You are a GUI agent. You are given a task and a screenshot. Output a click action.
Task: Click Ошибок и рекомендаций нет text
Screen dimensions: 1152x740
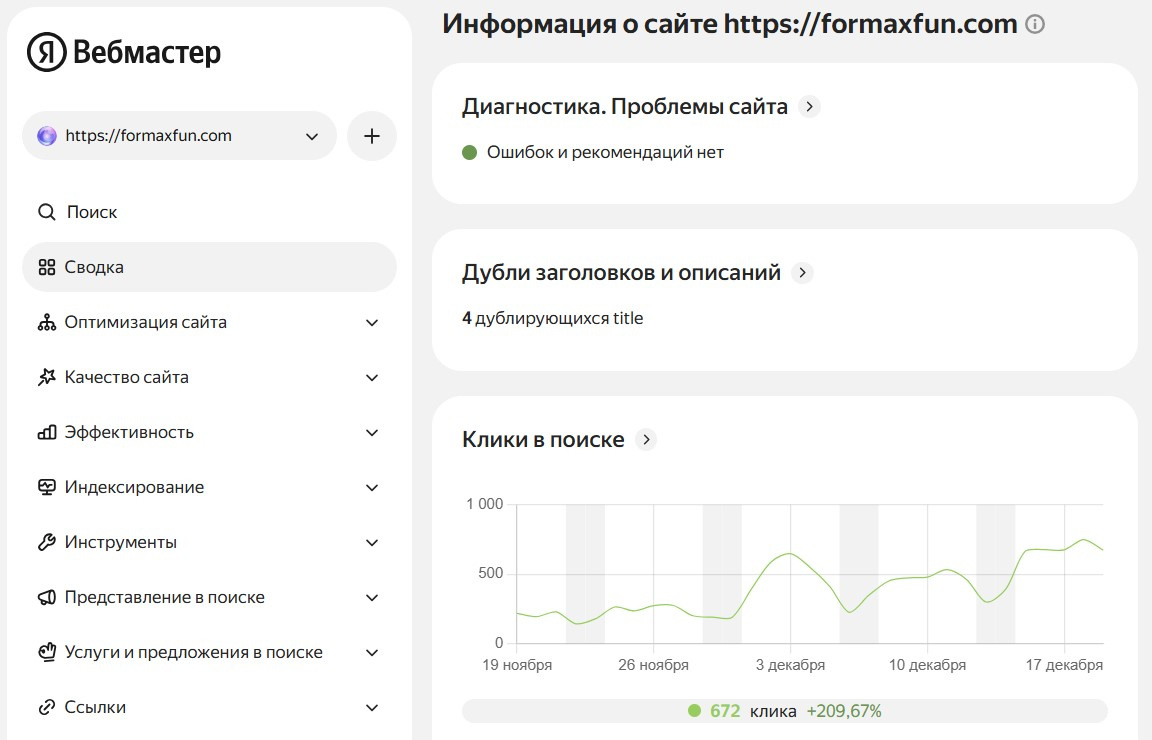pyautogui.click(x=605, y=153)
